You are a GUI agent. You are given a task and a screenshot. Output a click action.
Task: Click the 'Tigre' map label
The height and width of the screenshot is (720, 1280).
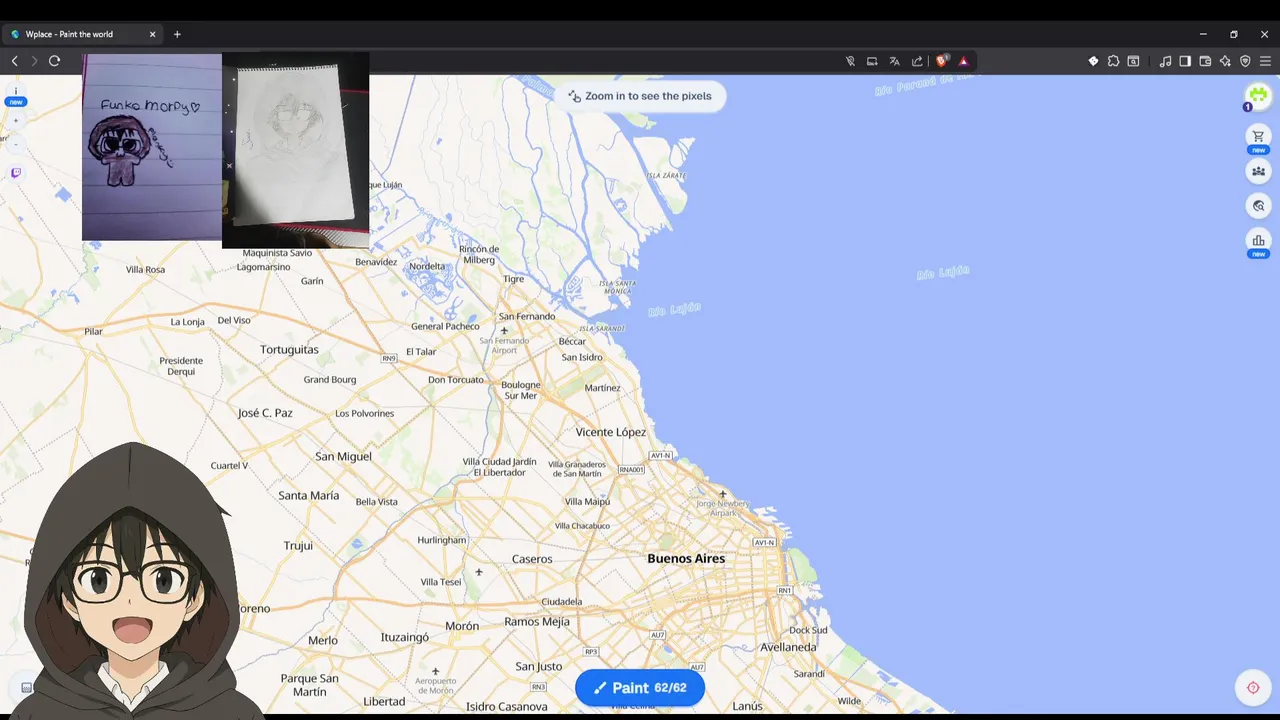(x=514, y=279)
